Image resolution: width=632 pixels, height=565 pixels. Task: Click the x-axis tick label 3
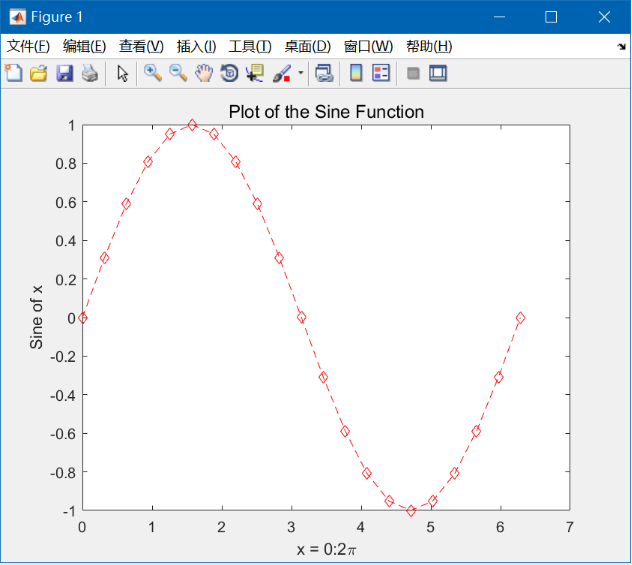pos(291,527)
